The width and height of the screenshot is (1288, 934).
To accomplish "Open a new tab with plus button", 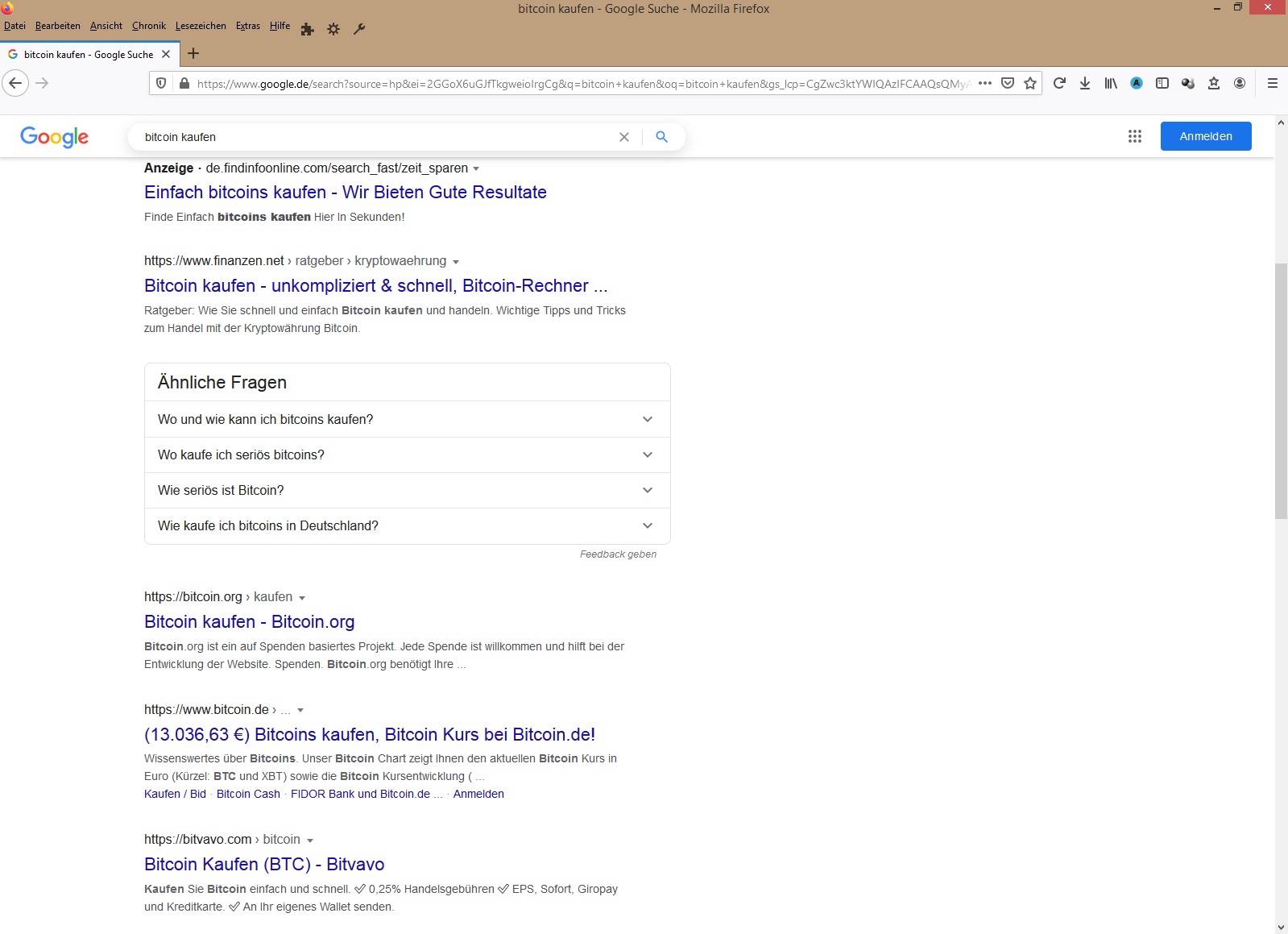I will click(x=193, y=54).
